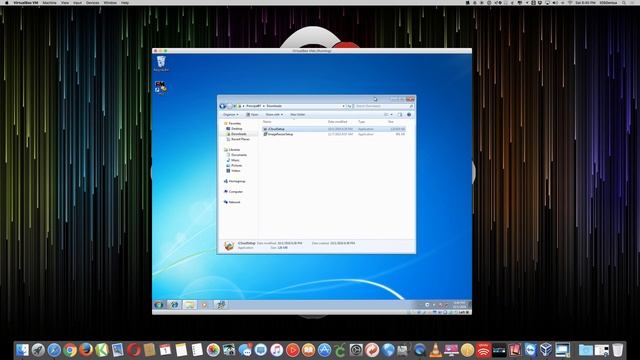Open the View menu in menu bar
Viewport: 640px width, 360px height.
65,2
